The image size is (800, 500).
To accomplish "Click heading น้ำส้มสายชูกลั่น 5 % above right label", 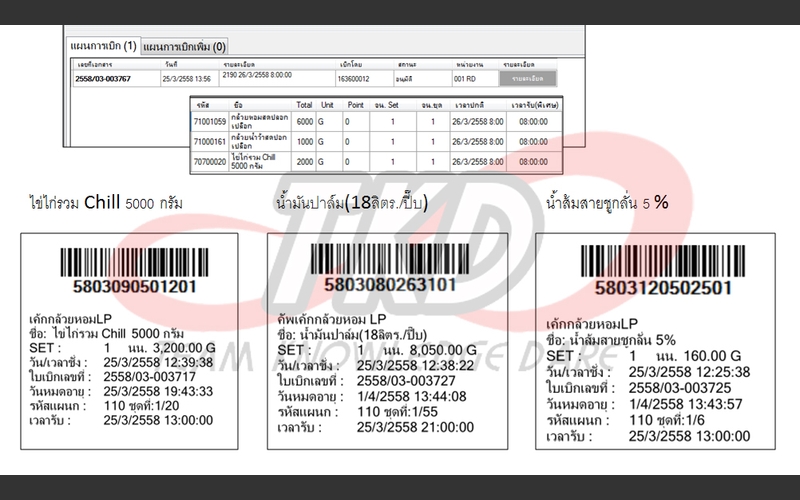I will pyautogui.click(x=607, y=203).
